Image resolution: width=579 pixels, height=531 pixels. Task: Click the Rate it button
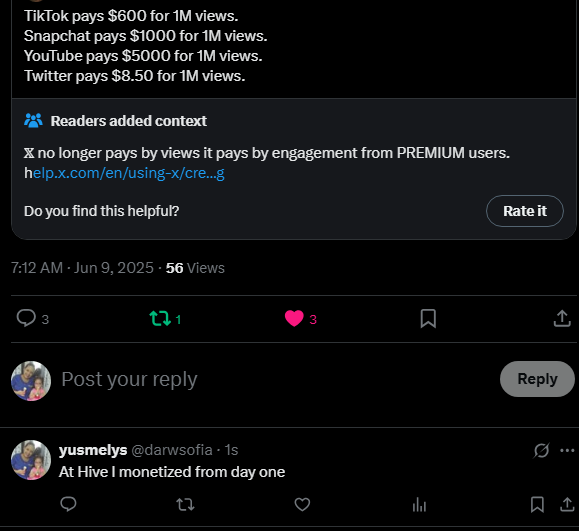[525, 211]
